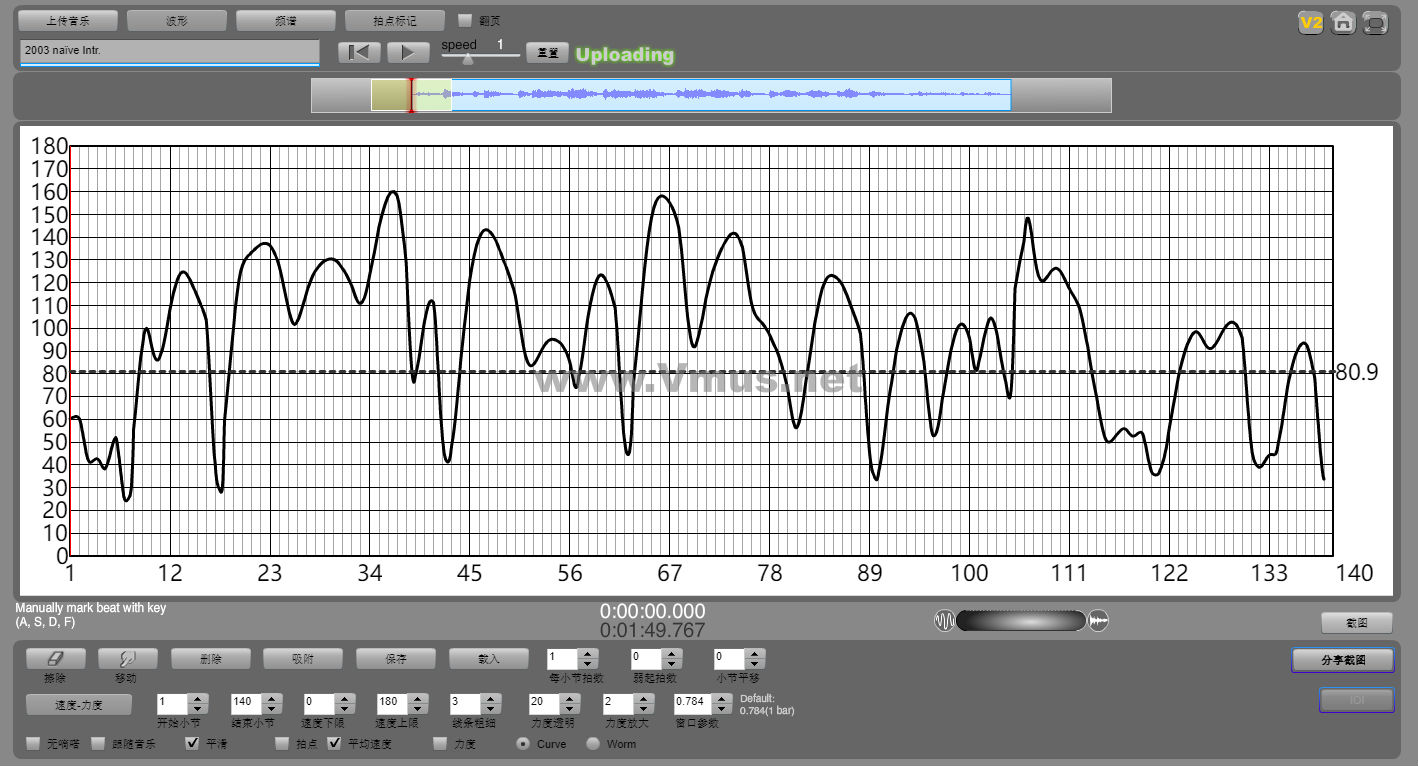Open the 波形 waveform view
1418x766 pixels.
177,20
